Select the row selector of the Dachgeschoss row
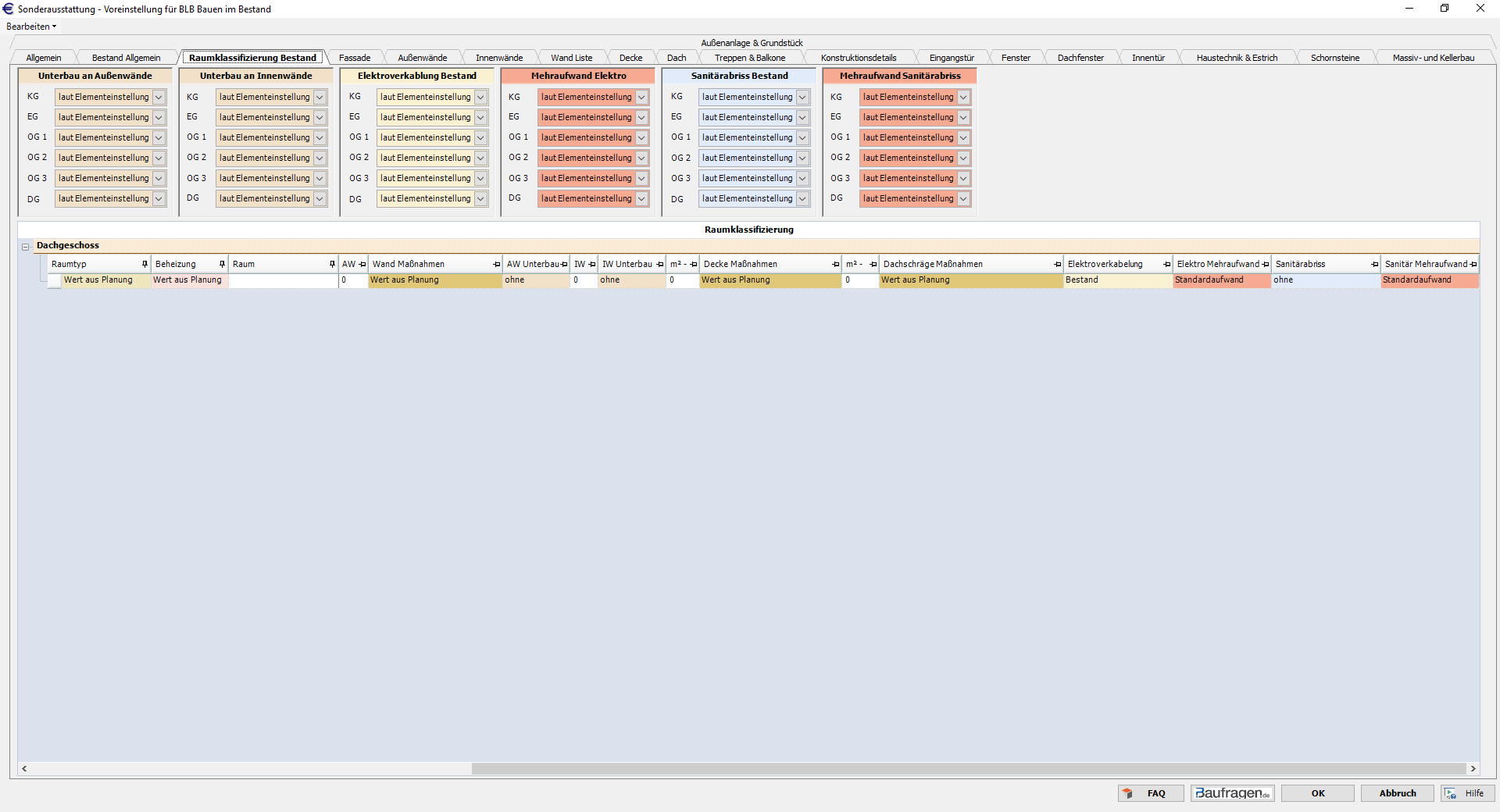The width and height of the screenshot is (1500, 812). 54,280
